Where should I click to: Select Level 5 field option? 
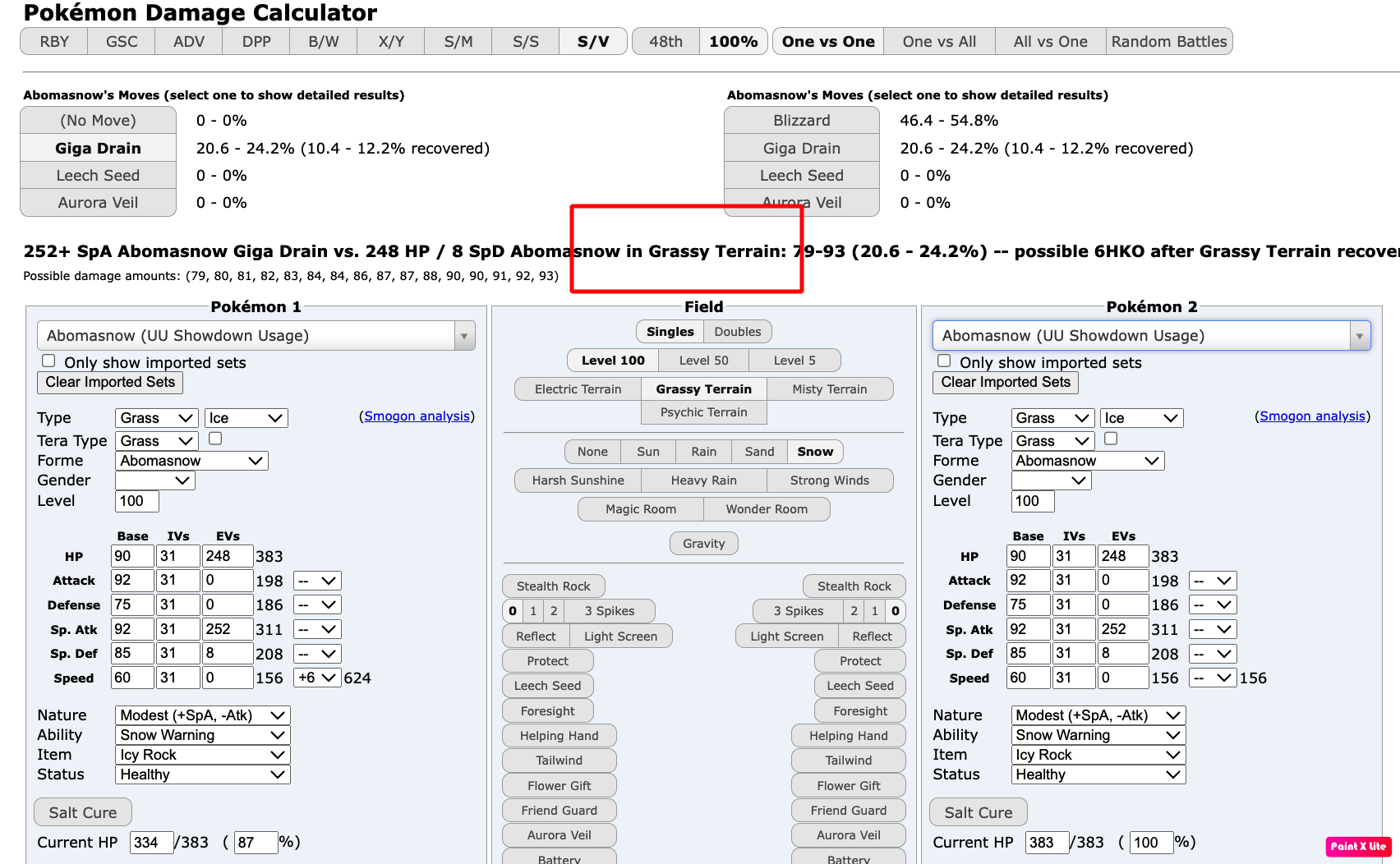tap(794, 360)
